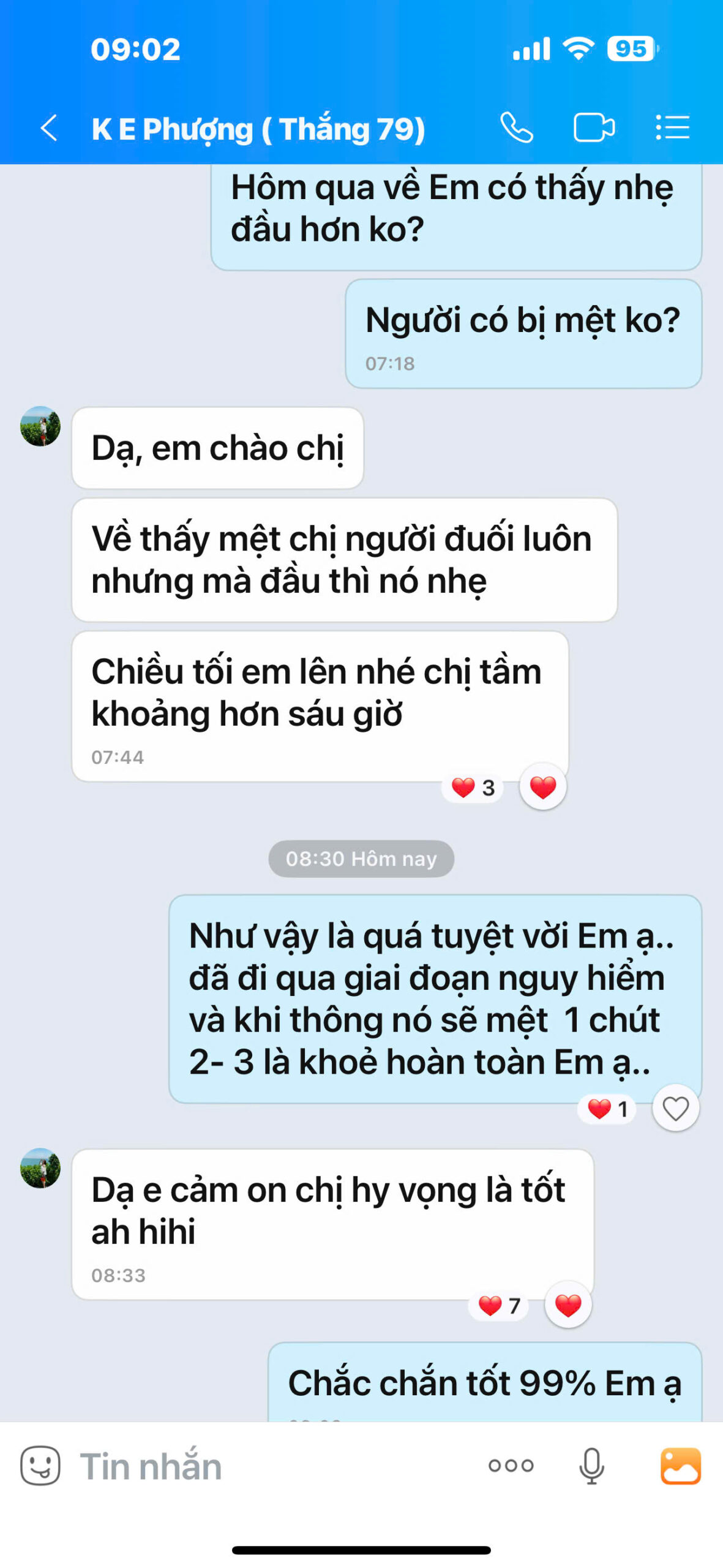
Task: Start a voice call with contact
Action: click(x=516, y=128)
